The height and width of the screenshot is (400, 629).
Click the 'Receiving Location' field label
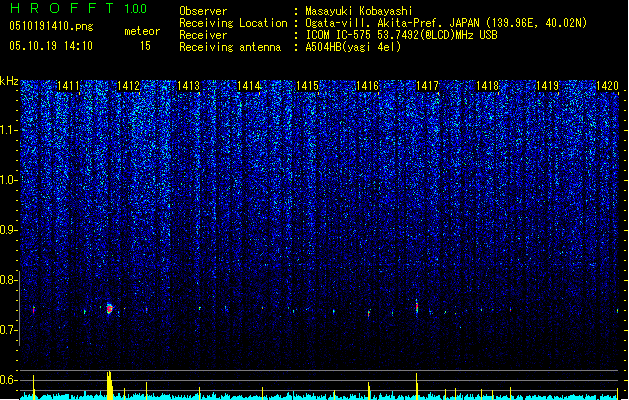point(233,23)
